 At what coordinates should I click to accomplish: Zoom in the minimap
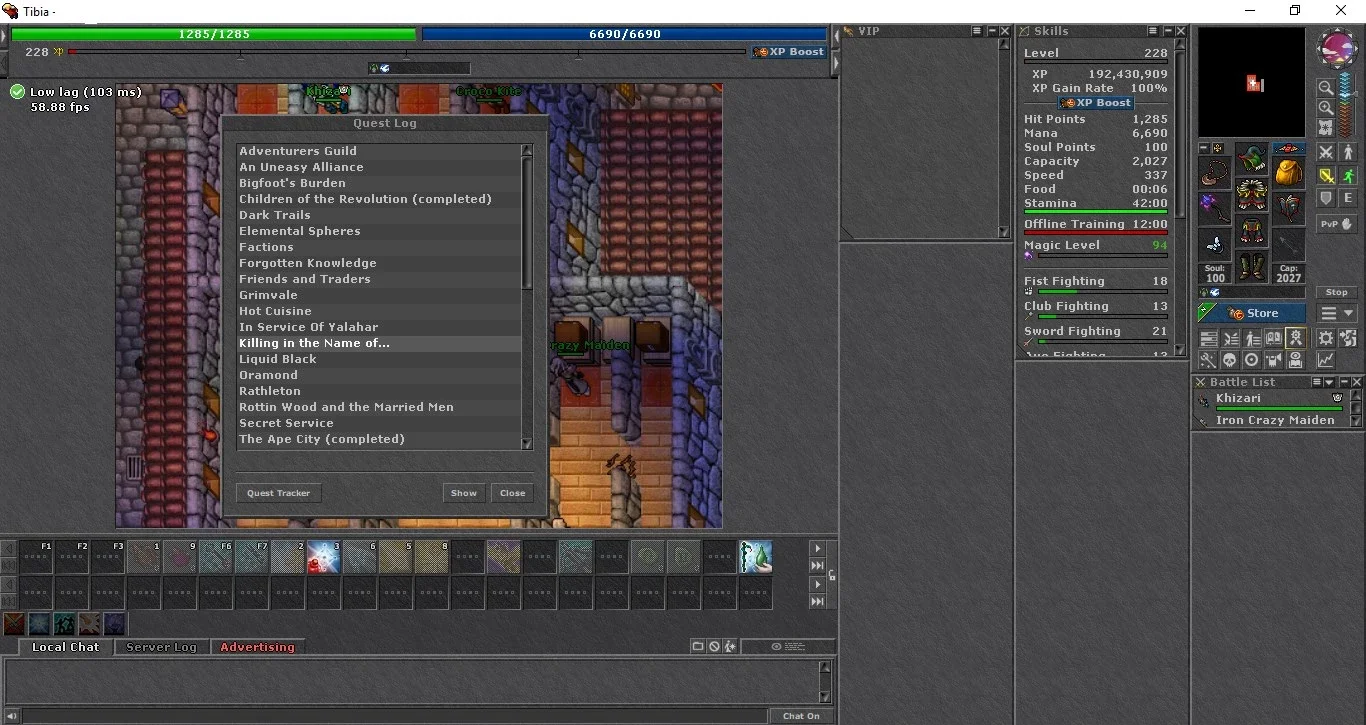click(x=1326, y=108)
